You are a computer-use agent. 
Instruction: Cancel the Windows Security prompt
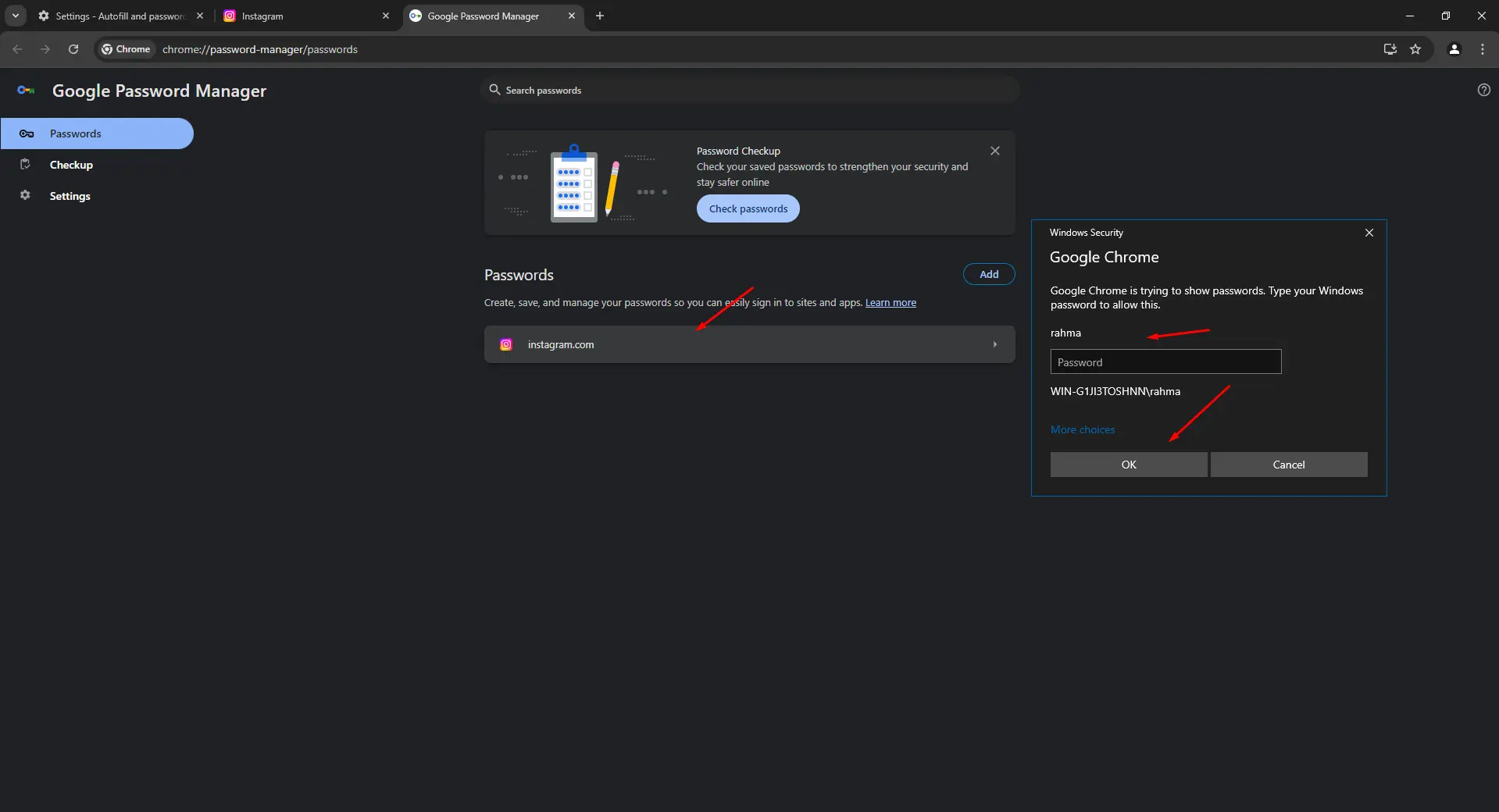tap(1289, 465)
